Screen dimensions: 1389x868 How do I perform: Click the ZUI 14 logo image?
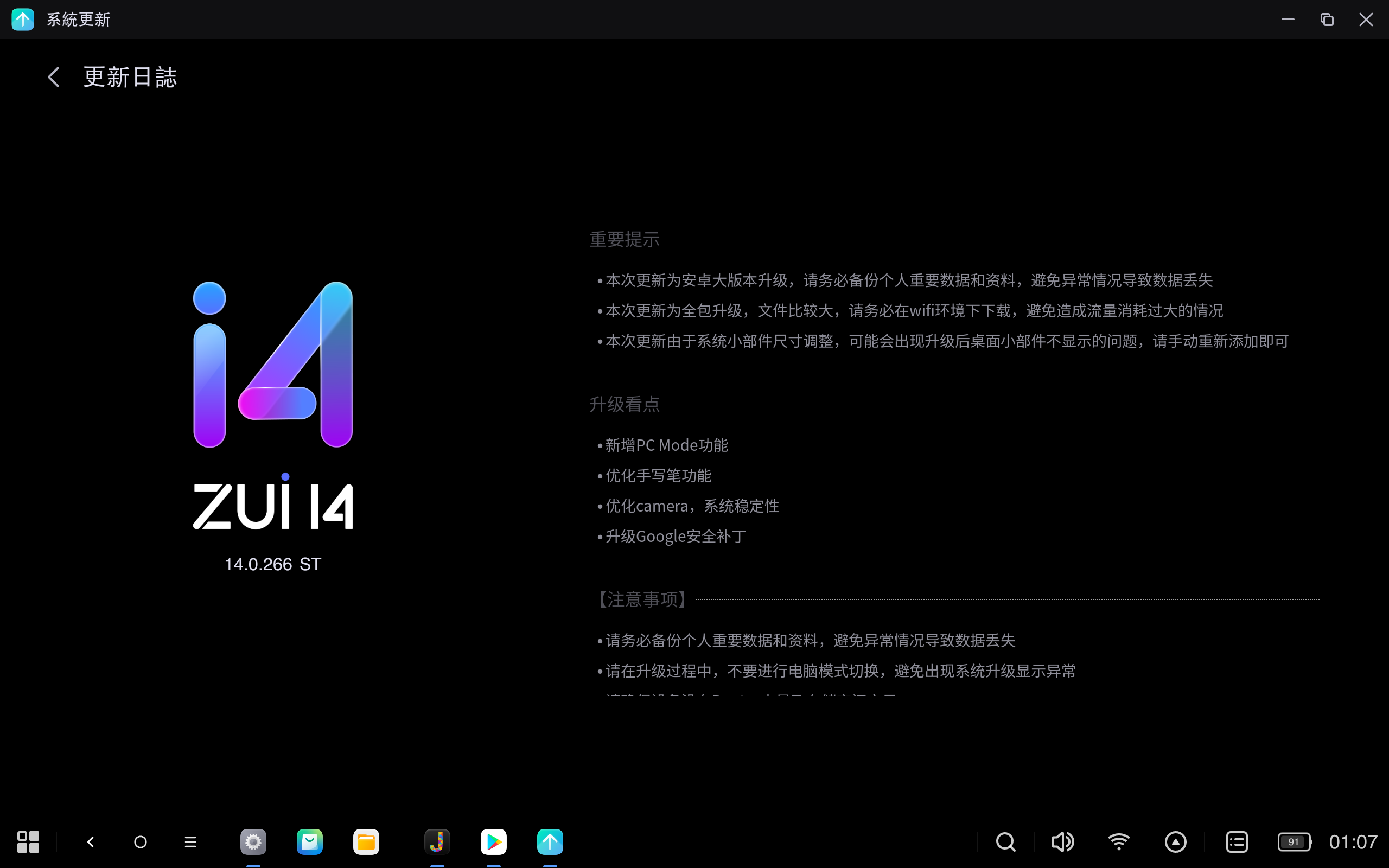272,405
